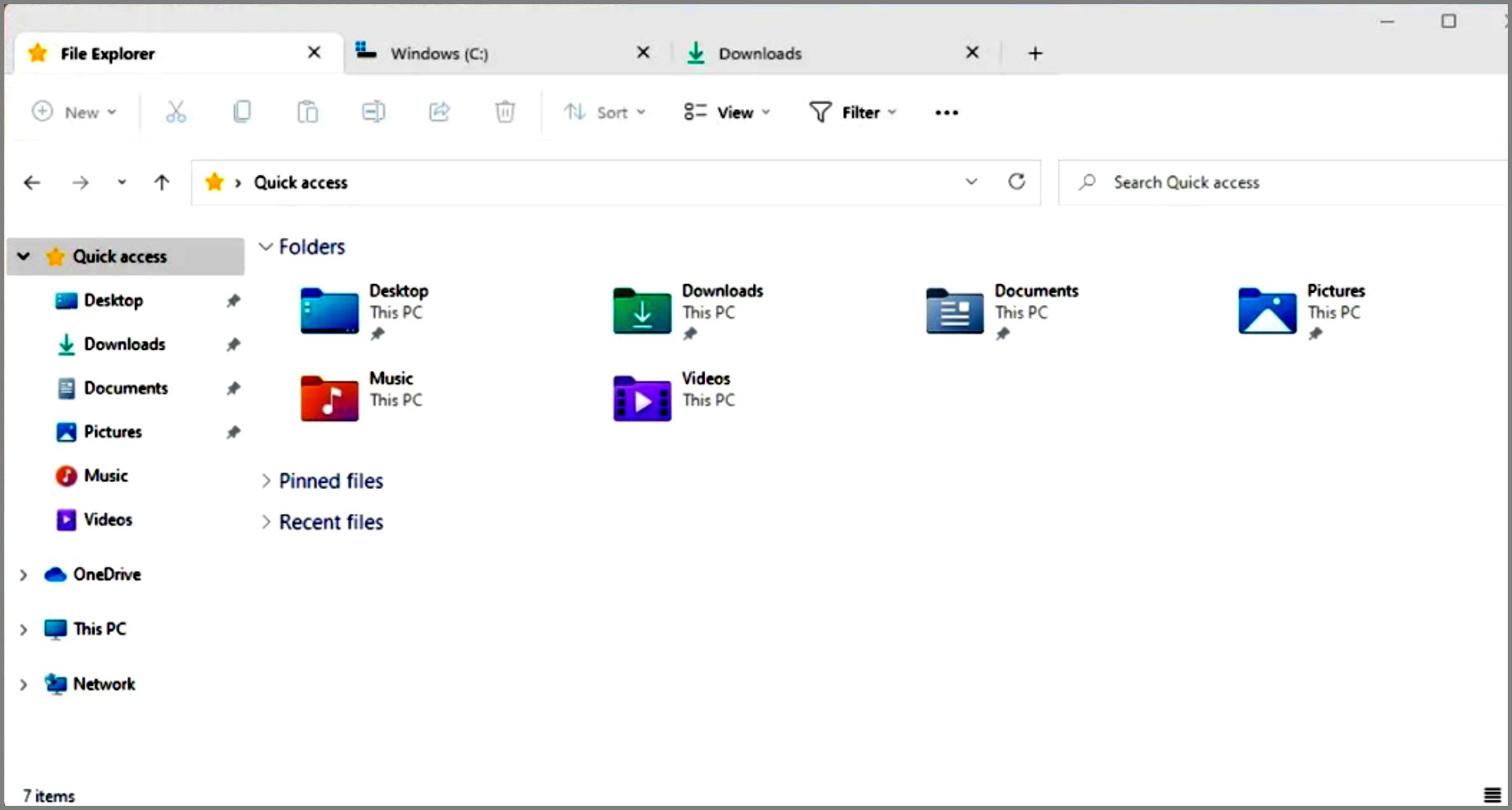This screenshot has width=1512, height=810.
Task: Click the Copy icon in the toolbar
Action: (x=242, y=112)
